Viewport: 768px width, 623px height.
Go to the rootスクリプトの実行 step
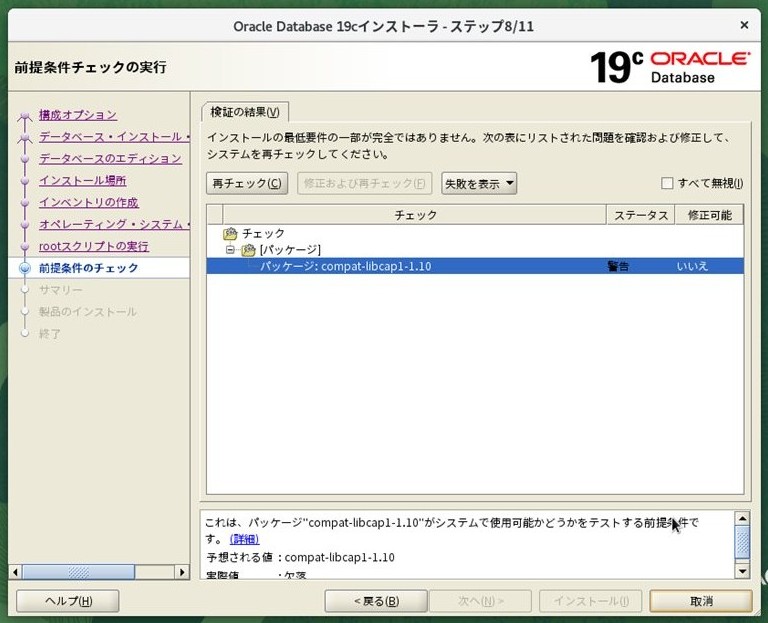[94, 246]
